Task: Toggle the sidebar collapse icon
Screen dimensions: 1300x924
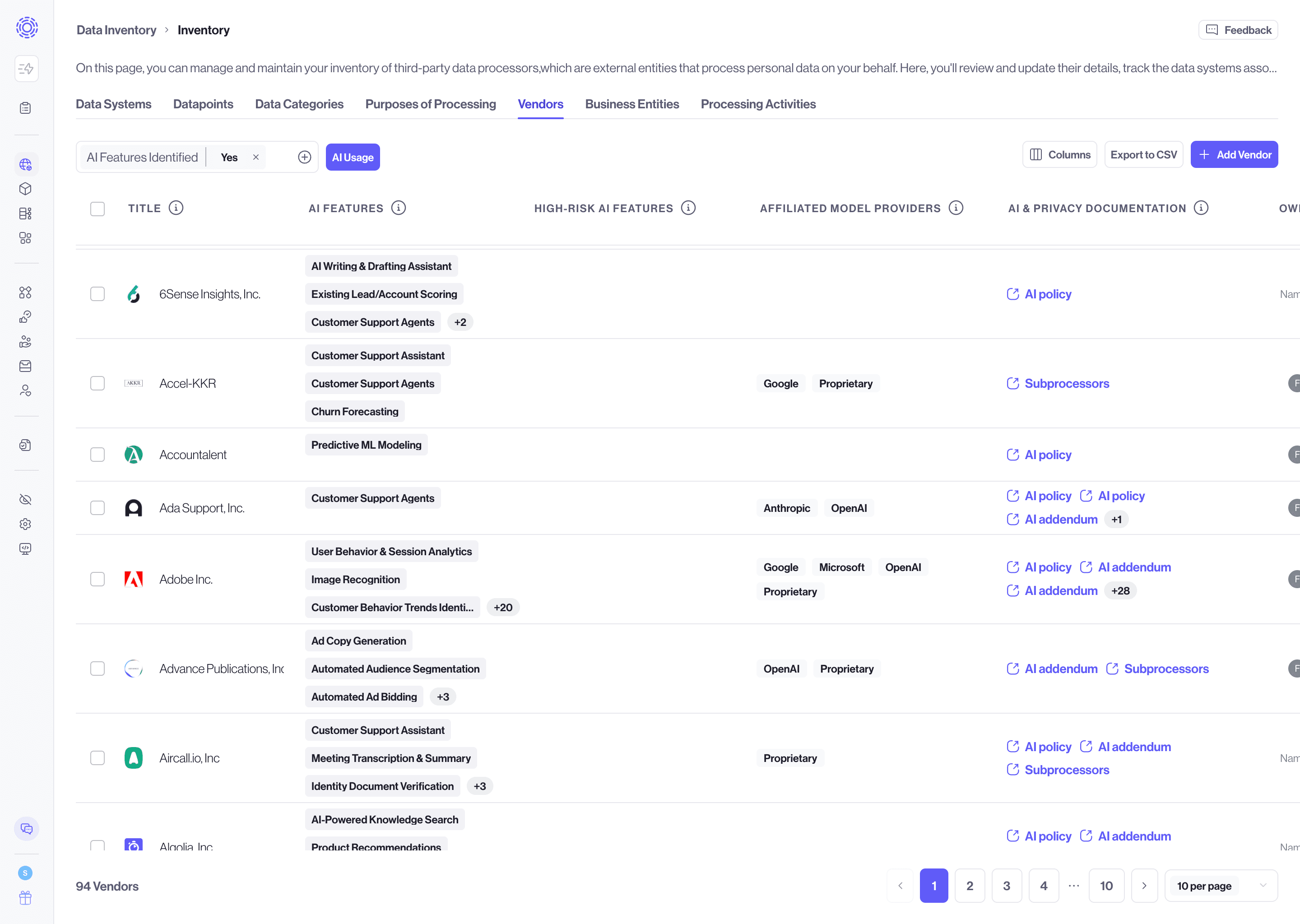Action: [x=26, y=69]
